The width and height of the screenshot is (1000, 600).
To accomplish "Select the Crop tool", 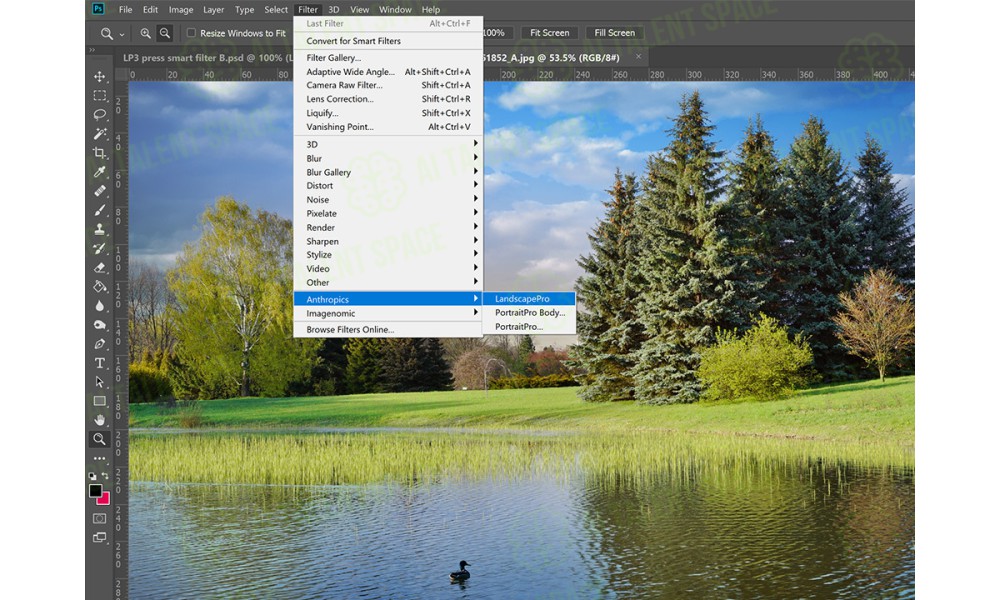I will (x=99, y=153).
